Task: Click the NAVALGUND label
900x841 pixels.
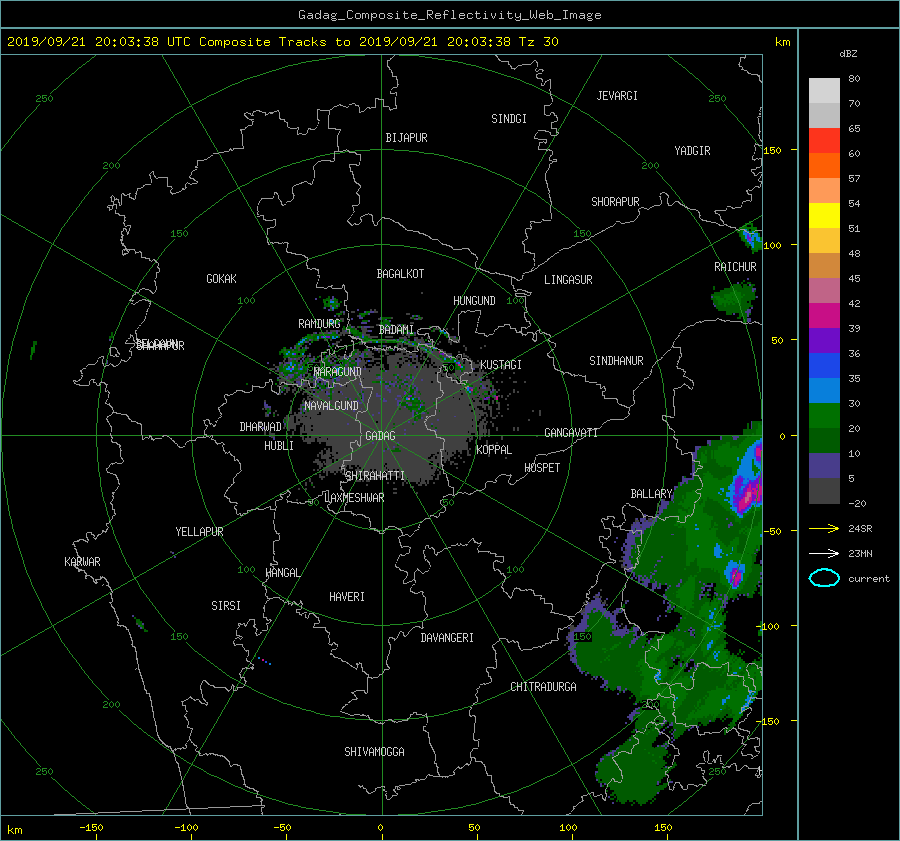Action: [331, 406]
